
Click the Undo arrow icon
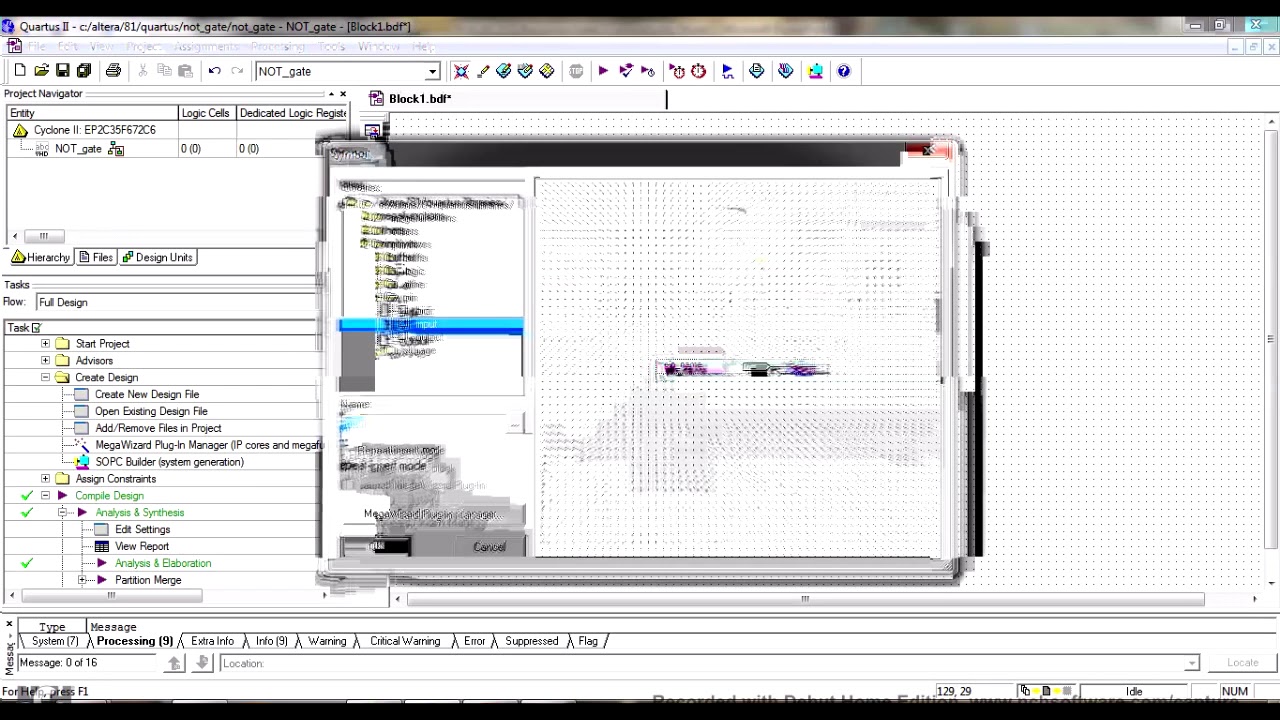tap(214, 71)
